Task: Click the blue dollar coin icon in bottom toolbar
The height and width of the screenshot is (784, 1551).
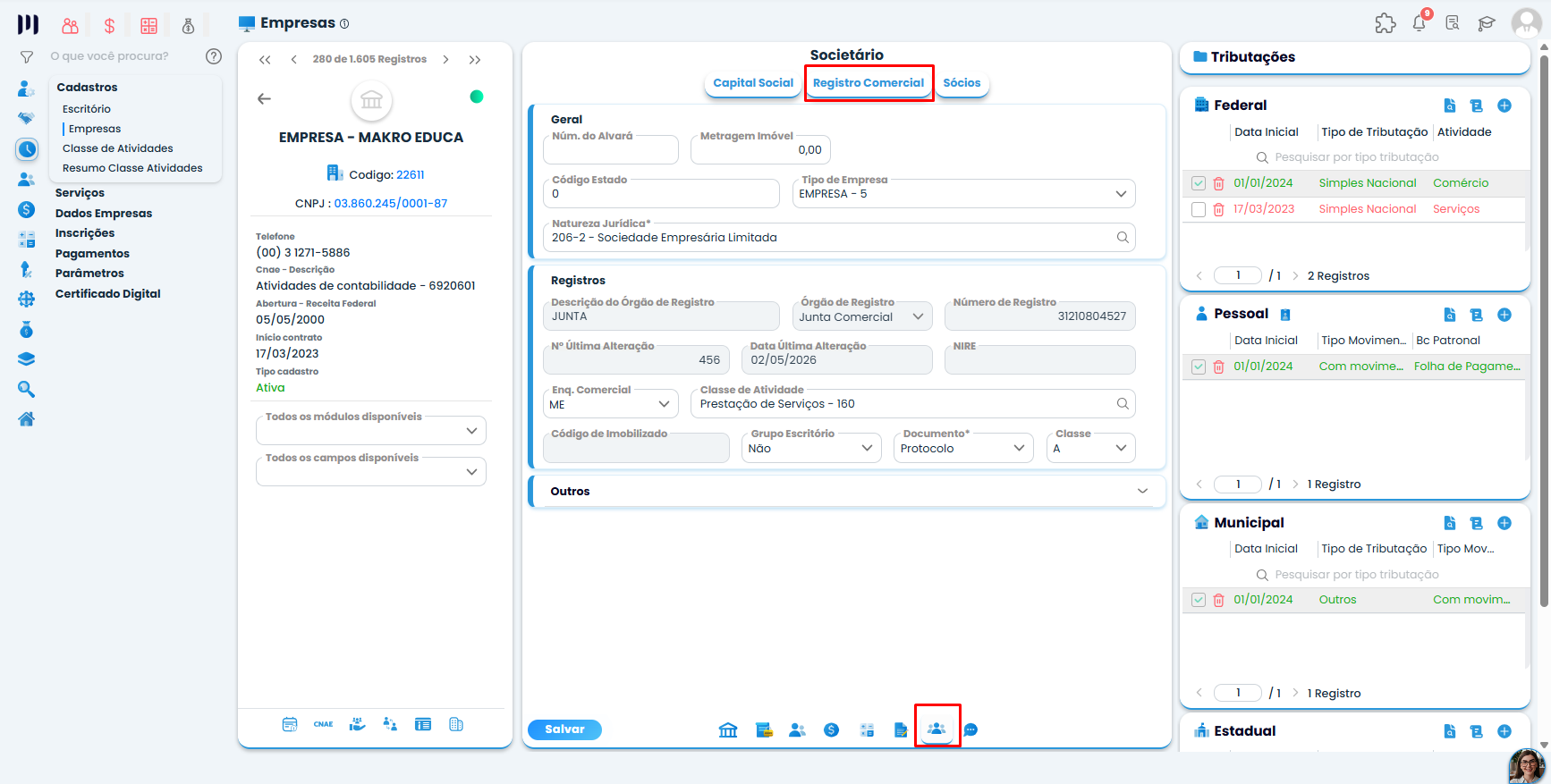Action: (832, 730)
